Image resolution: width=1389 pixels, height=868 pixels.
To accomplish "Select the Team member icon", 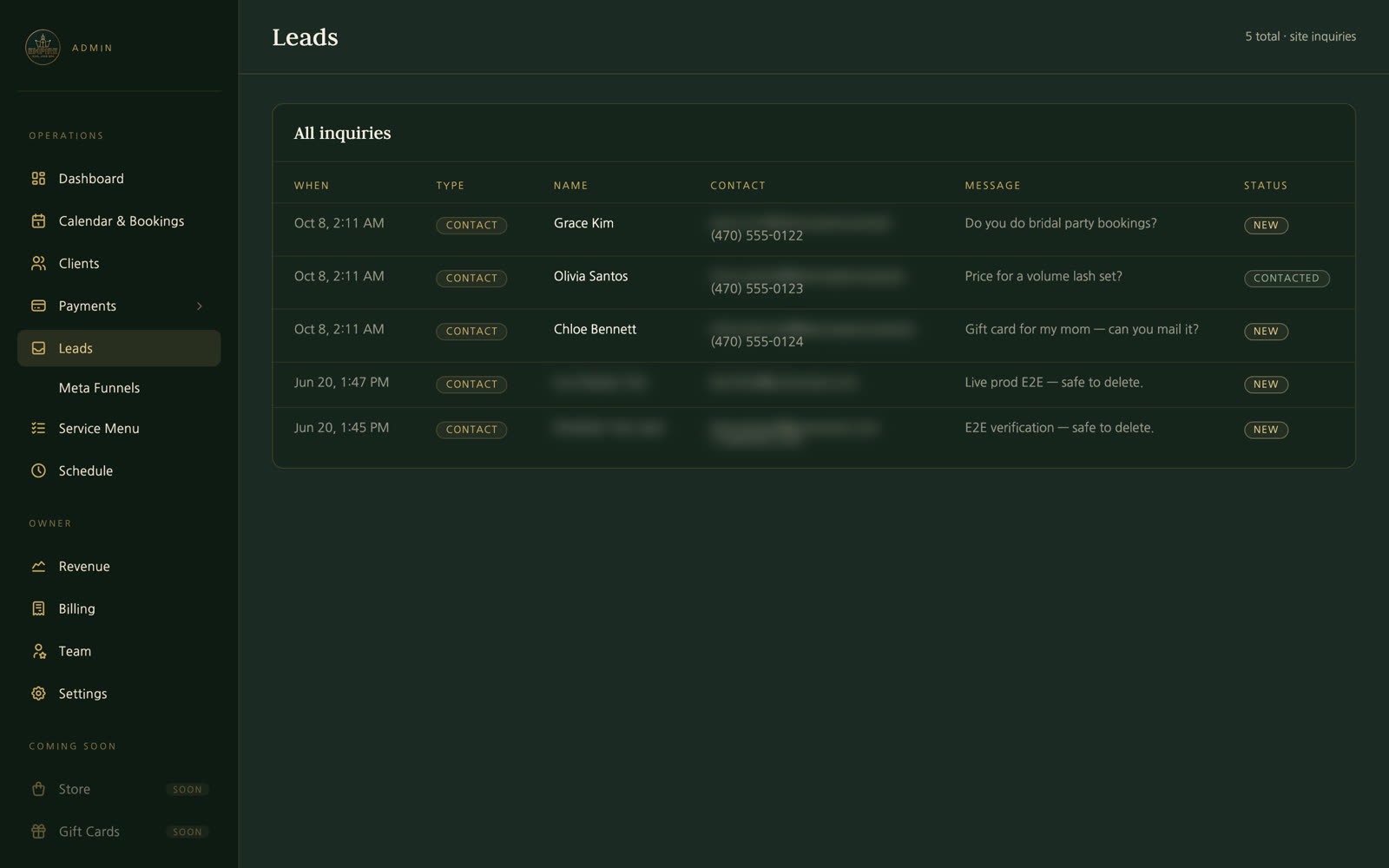I will pyautogui.click(x=38, y=652).
